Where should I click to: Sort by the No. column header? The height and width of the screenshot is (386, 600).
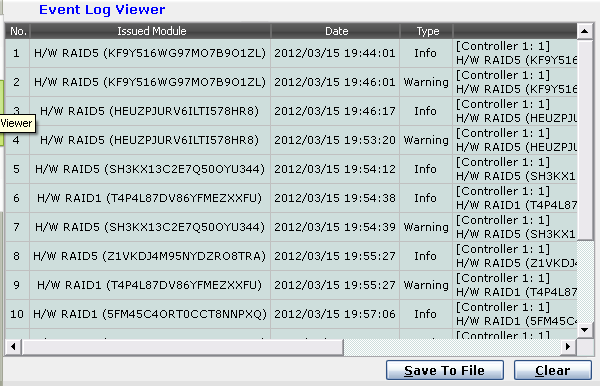[x=18, y=31]
